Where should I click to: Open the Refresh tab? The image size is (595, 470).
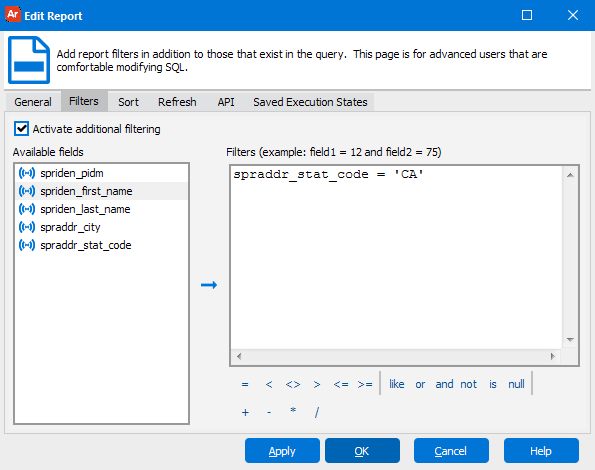coord(177,102)
